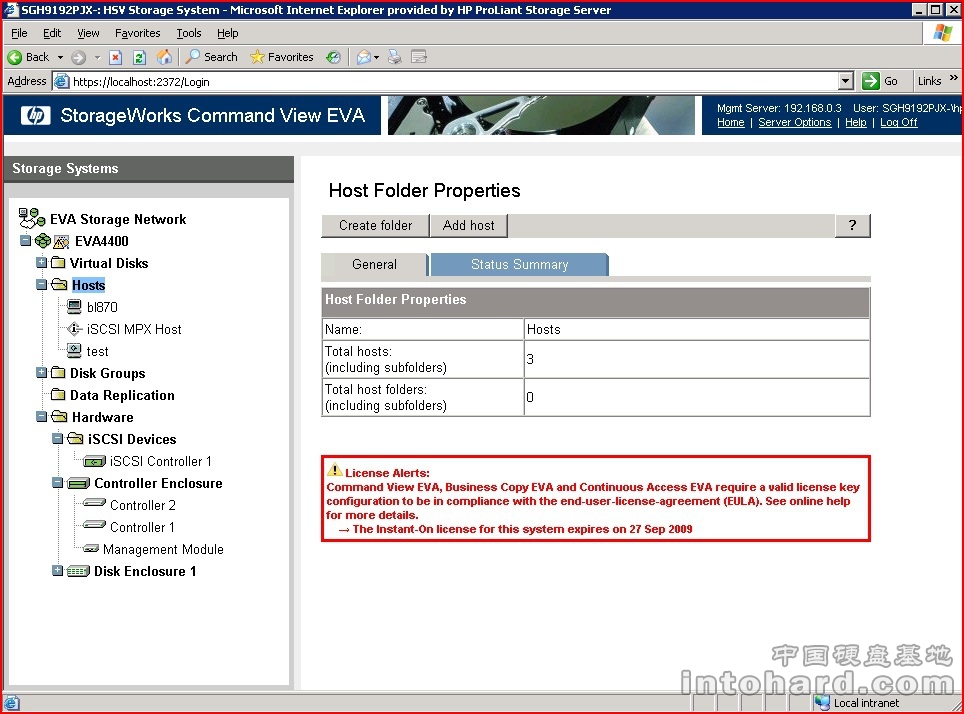Expand the Virtual Disks folder

coord(41,263)
